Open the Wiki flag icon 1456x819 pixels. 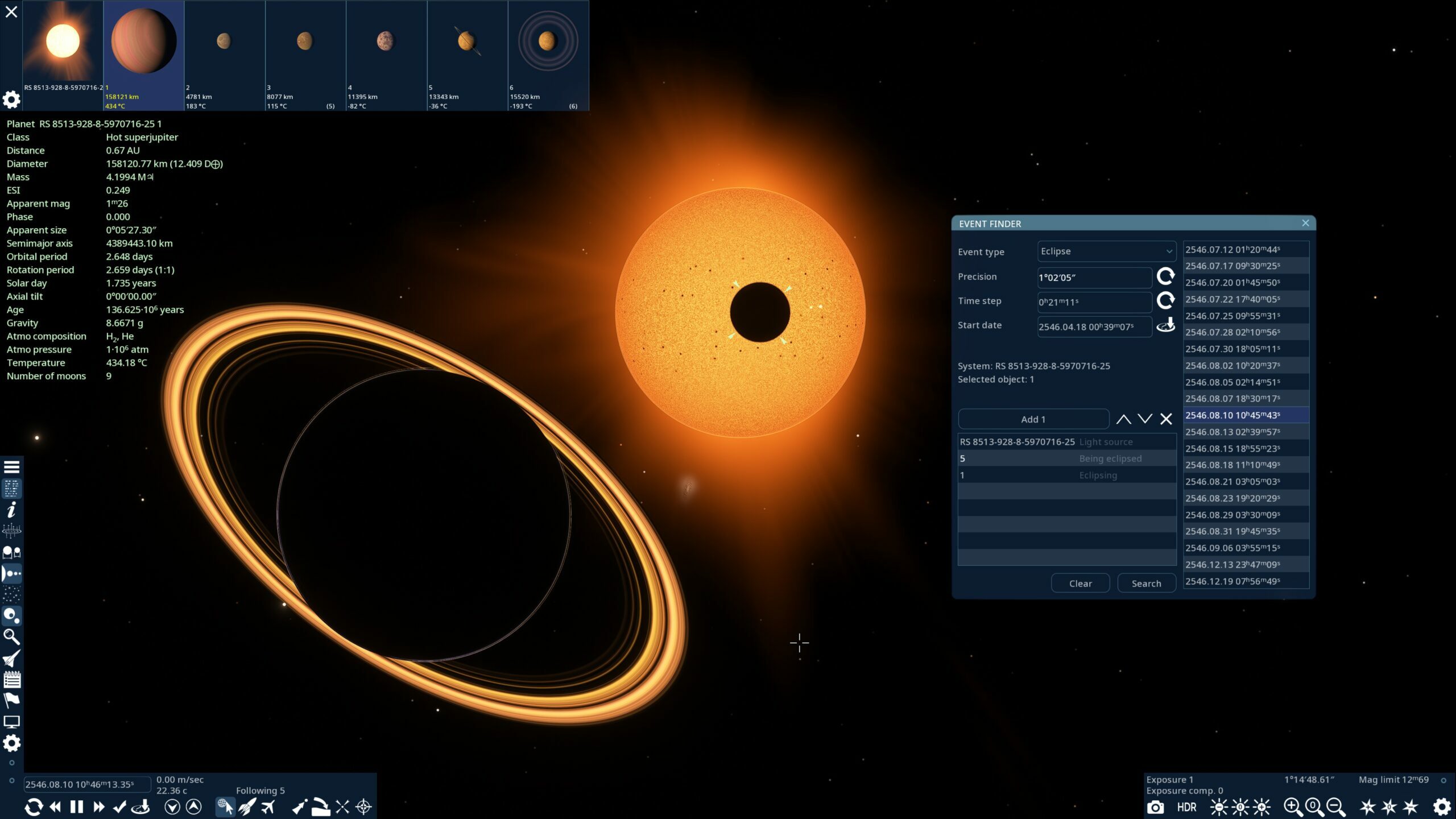pos(12,701)
